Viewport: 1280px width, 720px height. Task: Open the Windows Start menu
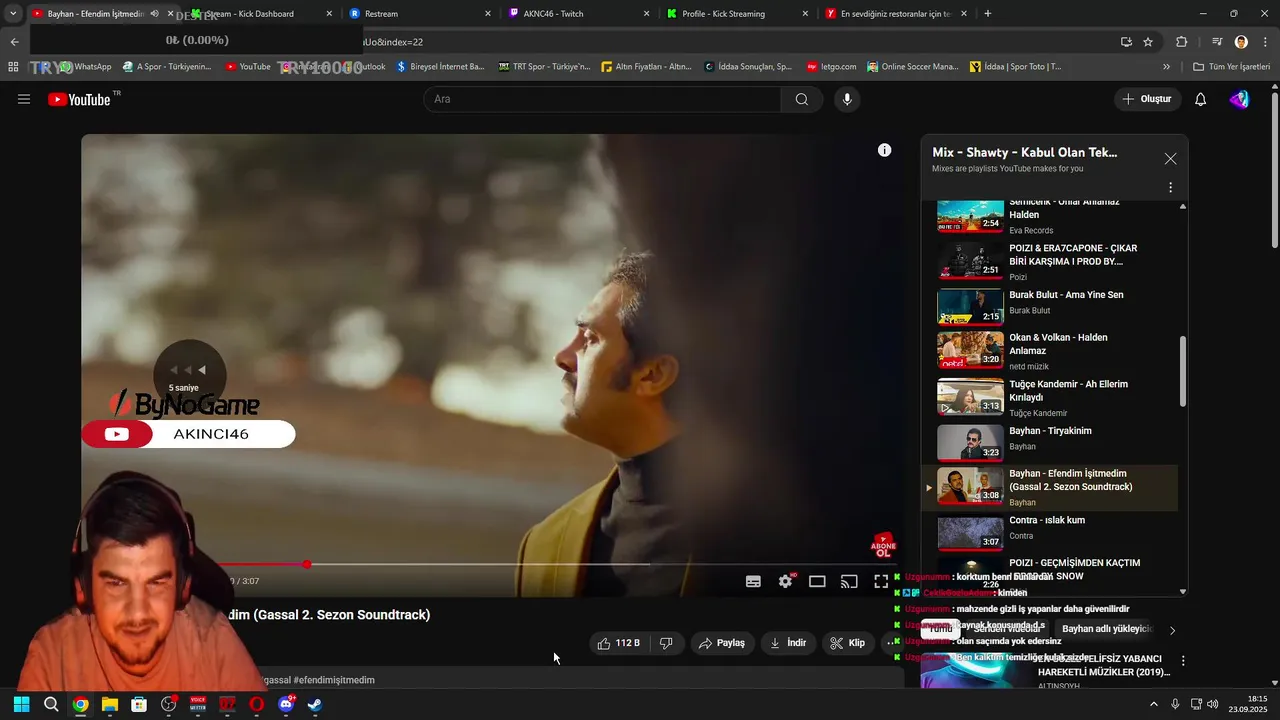[x=21, y=704]
